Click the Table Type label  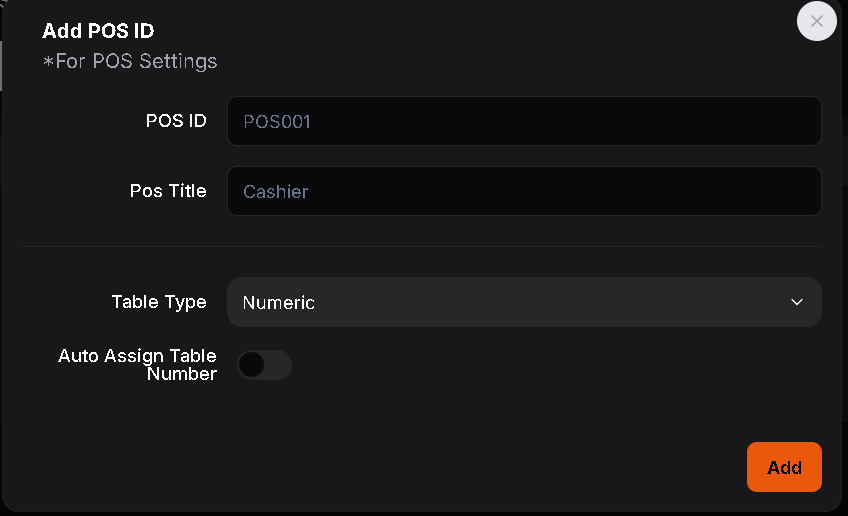coord(159,302)
